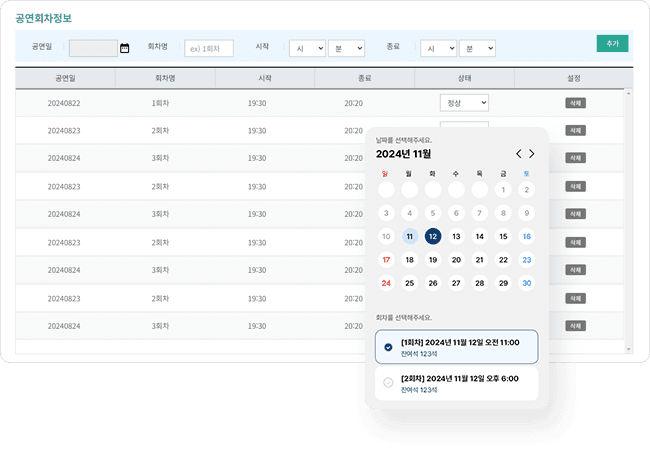Viewport: 650px width, 456px height.
Task: Delete the first row 1회차 entry
Action: [x=575, y=103]
